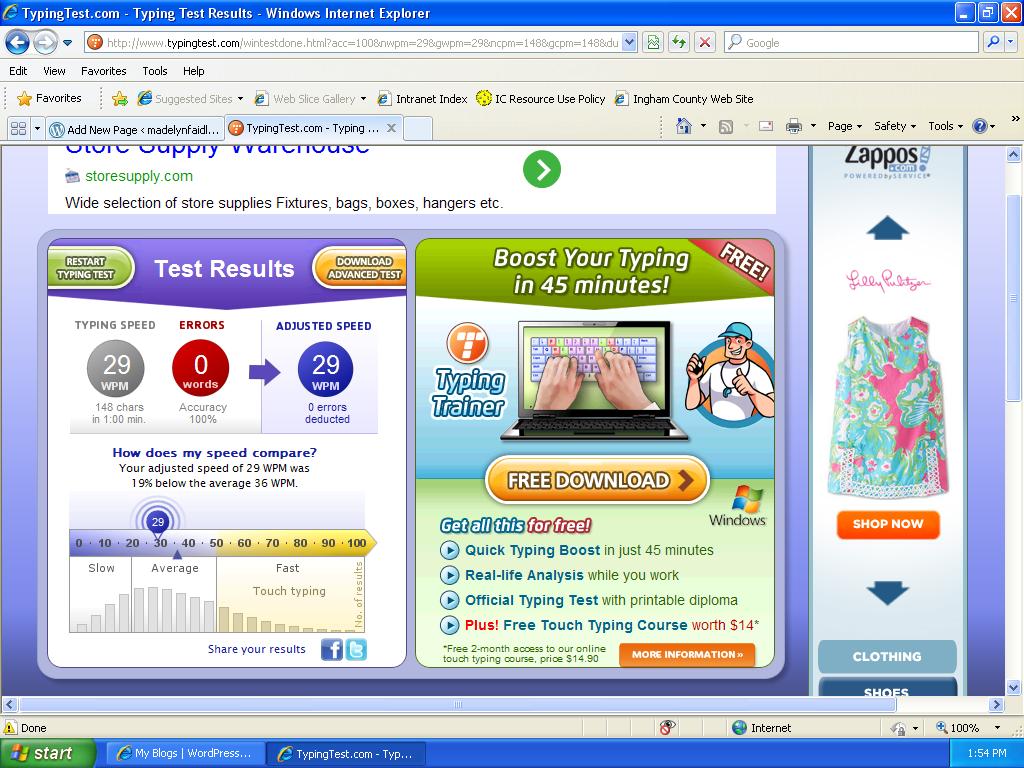1024x768 pixels.
Task: Open the Tools command bar menu
Action: [x=946, y=127]
